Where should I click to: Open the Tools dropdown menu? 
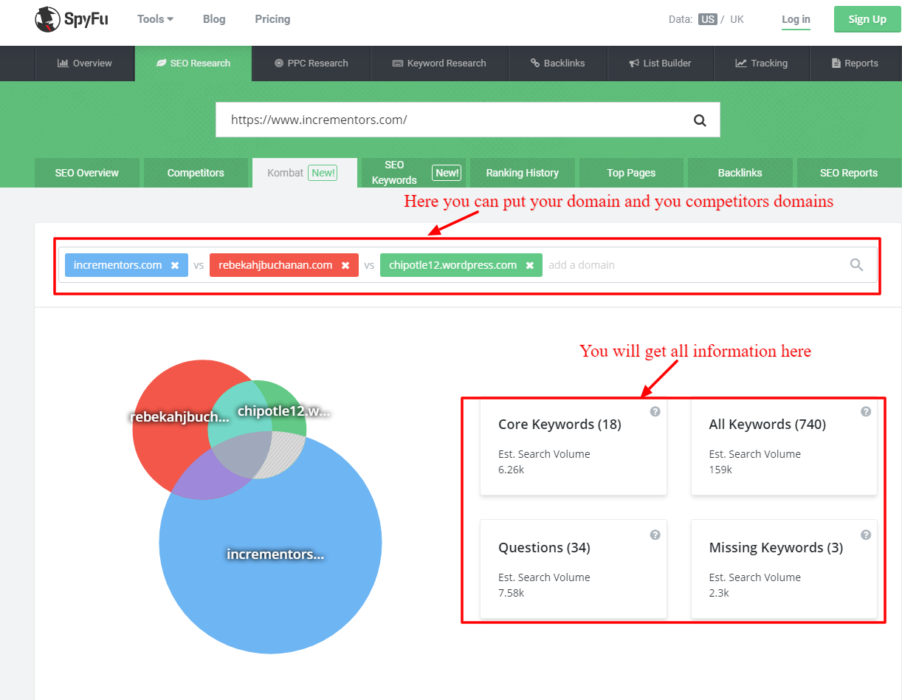[x=155, y=19]
